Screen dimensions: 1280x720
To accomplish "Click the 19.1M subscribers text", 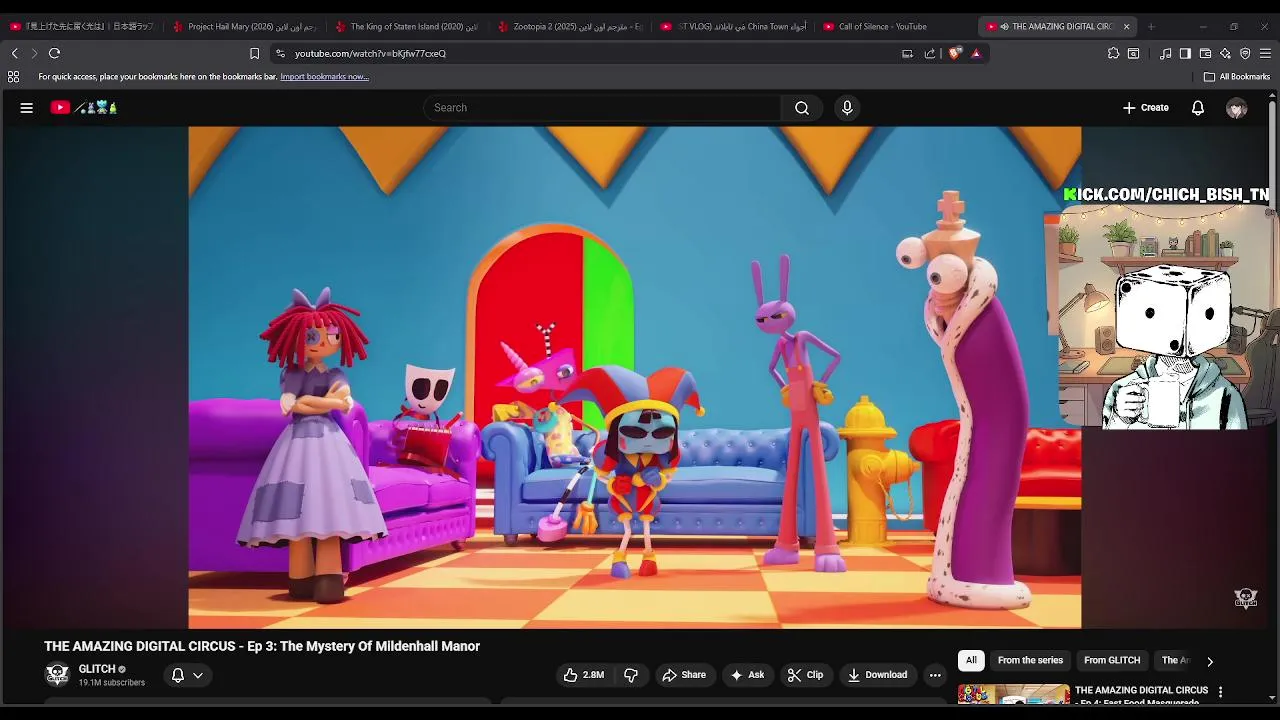I will point(112,683).
